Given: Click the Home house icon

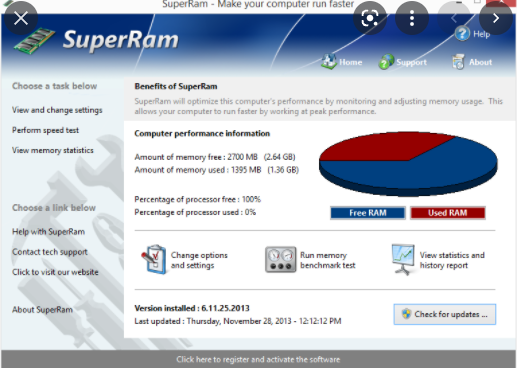Looking at the screenshot, I should point(329,62).
